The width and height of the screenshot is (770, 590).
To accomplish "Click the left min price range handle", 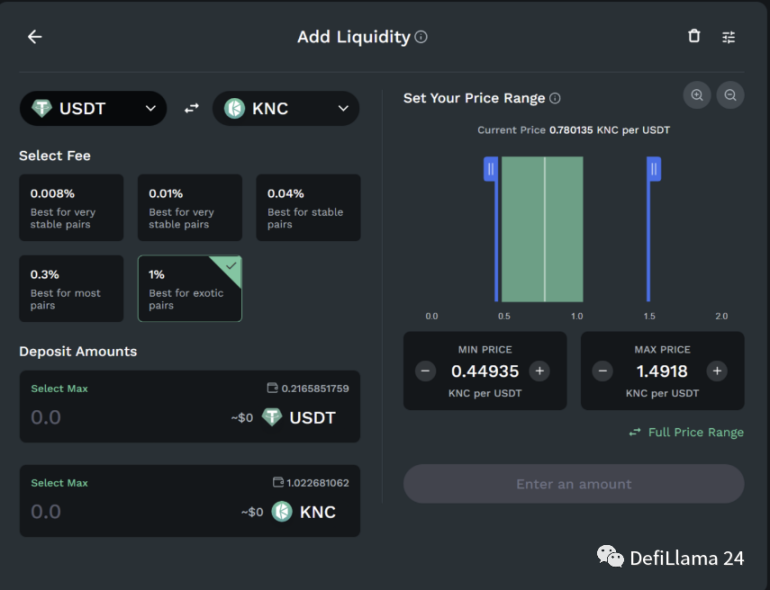I will pyautogui.click(x=490, y=169).
